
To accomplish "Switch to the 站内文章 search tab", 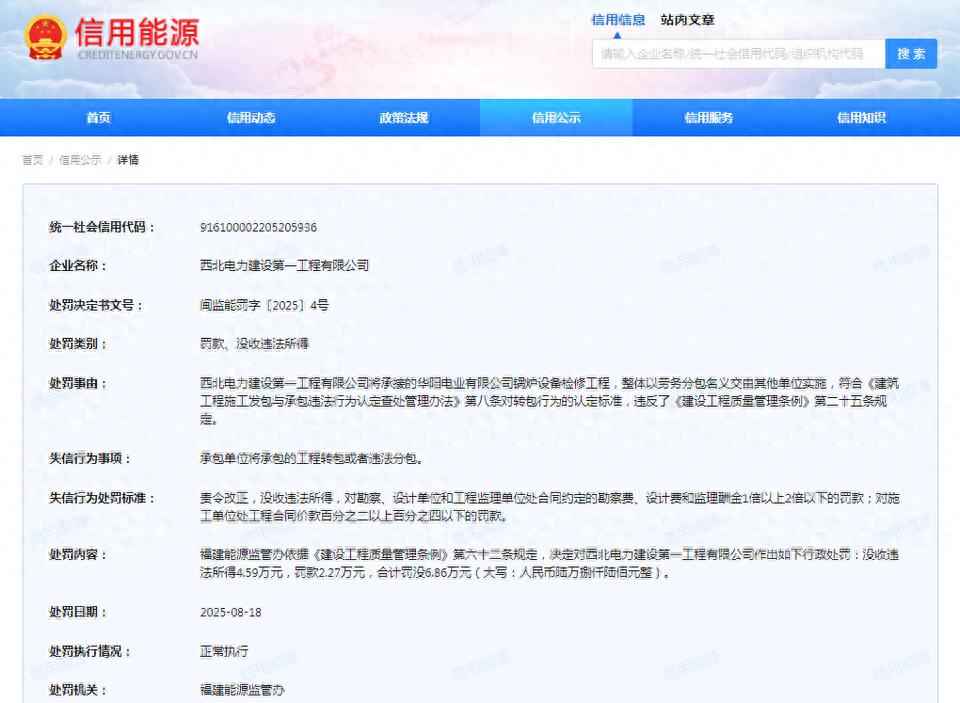I will 688,19.
